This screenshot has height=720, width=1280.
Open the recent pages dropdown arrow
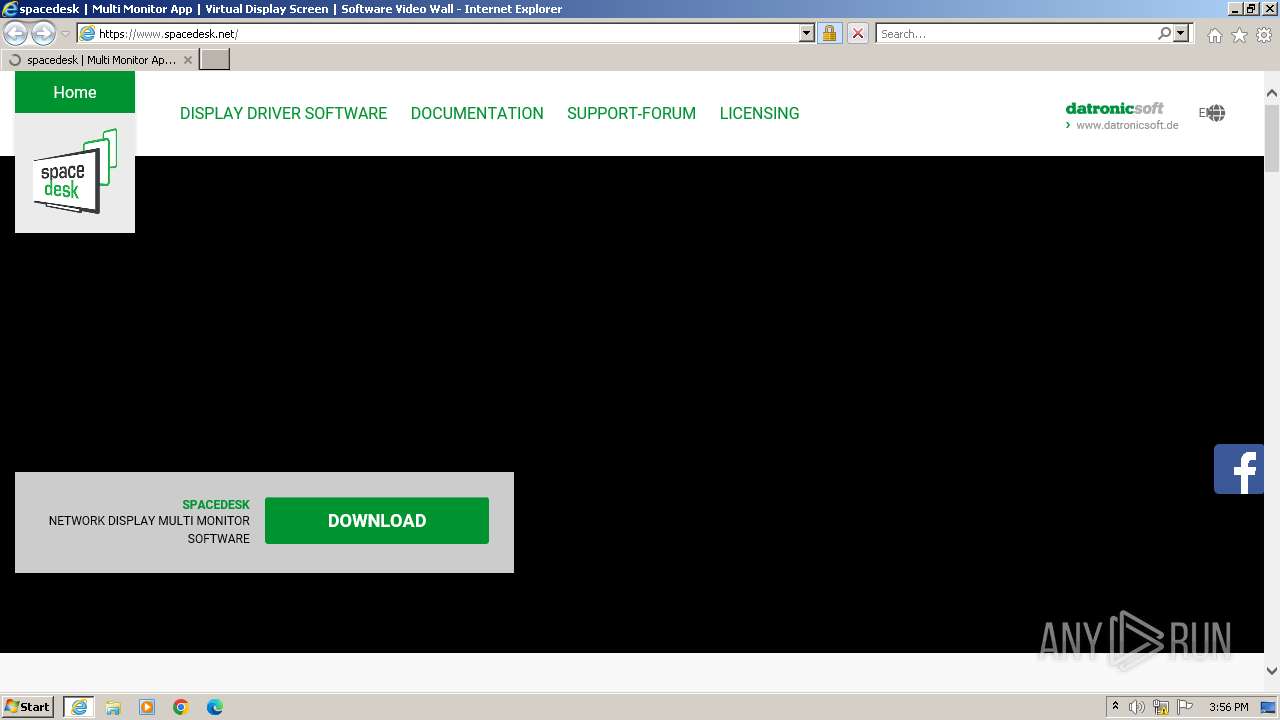[66, 34]
